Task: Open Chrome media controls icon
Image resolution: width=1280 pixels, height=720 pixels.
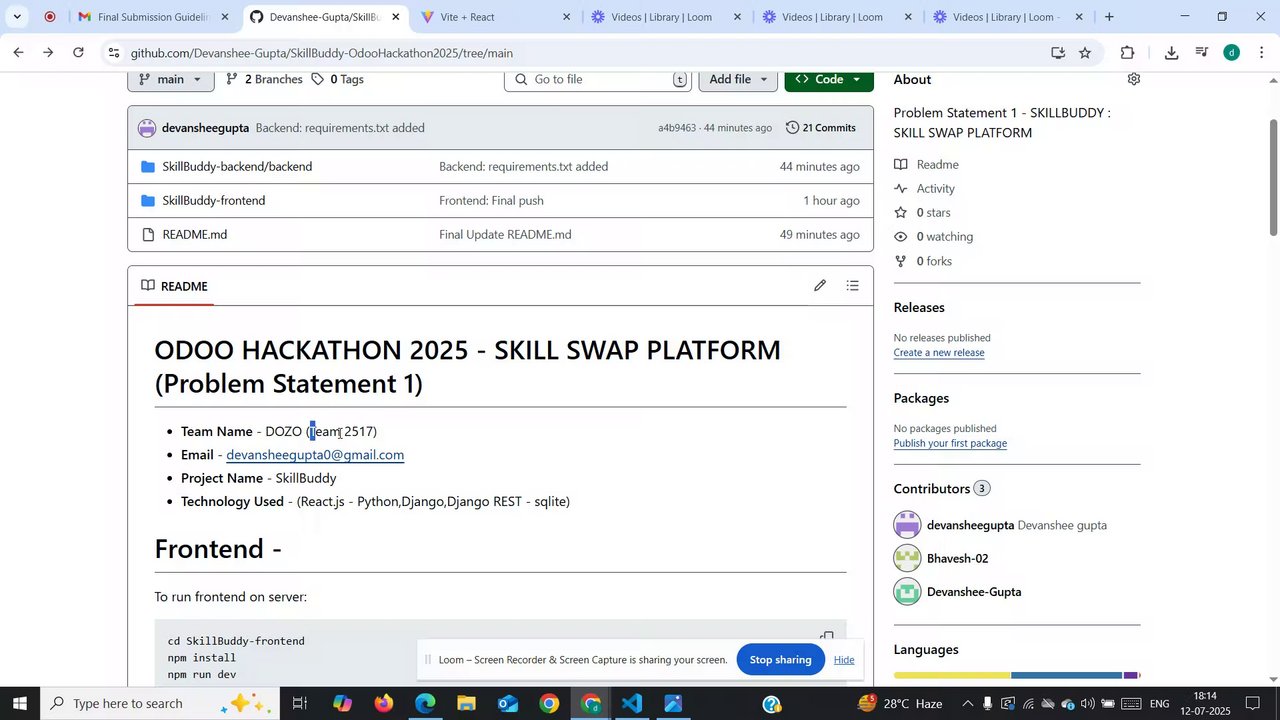Action: pyautogui.click(x=1203, y=53)
